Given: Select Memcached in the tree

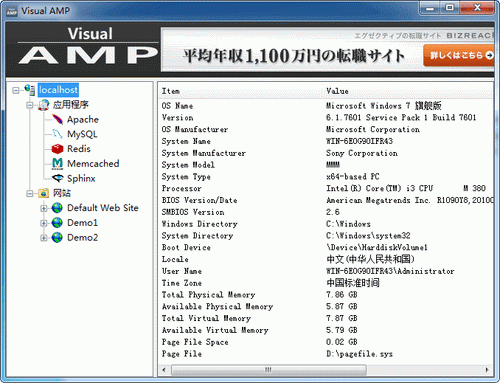Looking at the screenshot, I should click(x=93, y=164).
